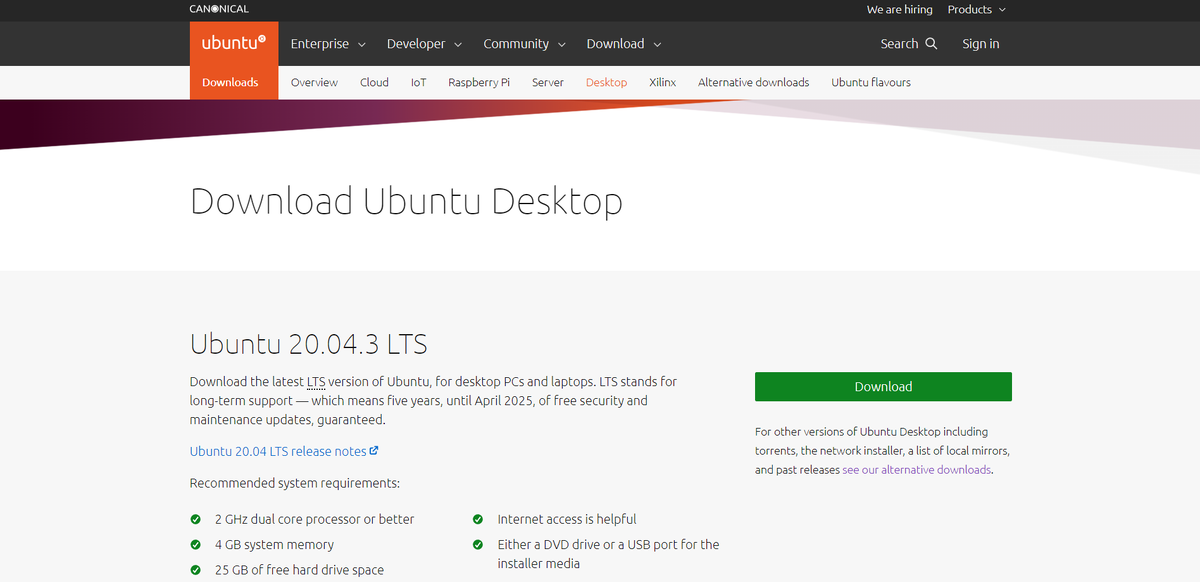The image size is (1200, 582).
Task: Click the checkmark icon beside system memory requirement
Action: pyautogui.click(x=195, y=544)
